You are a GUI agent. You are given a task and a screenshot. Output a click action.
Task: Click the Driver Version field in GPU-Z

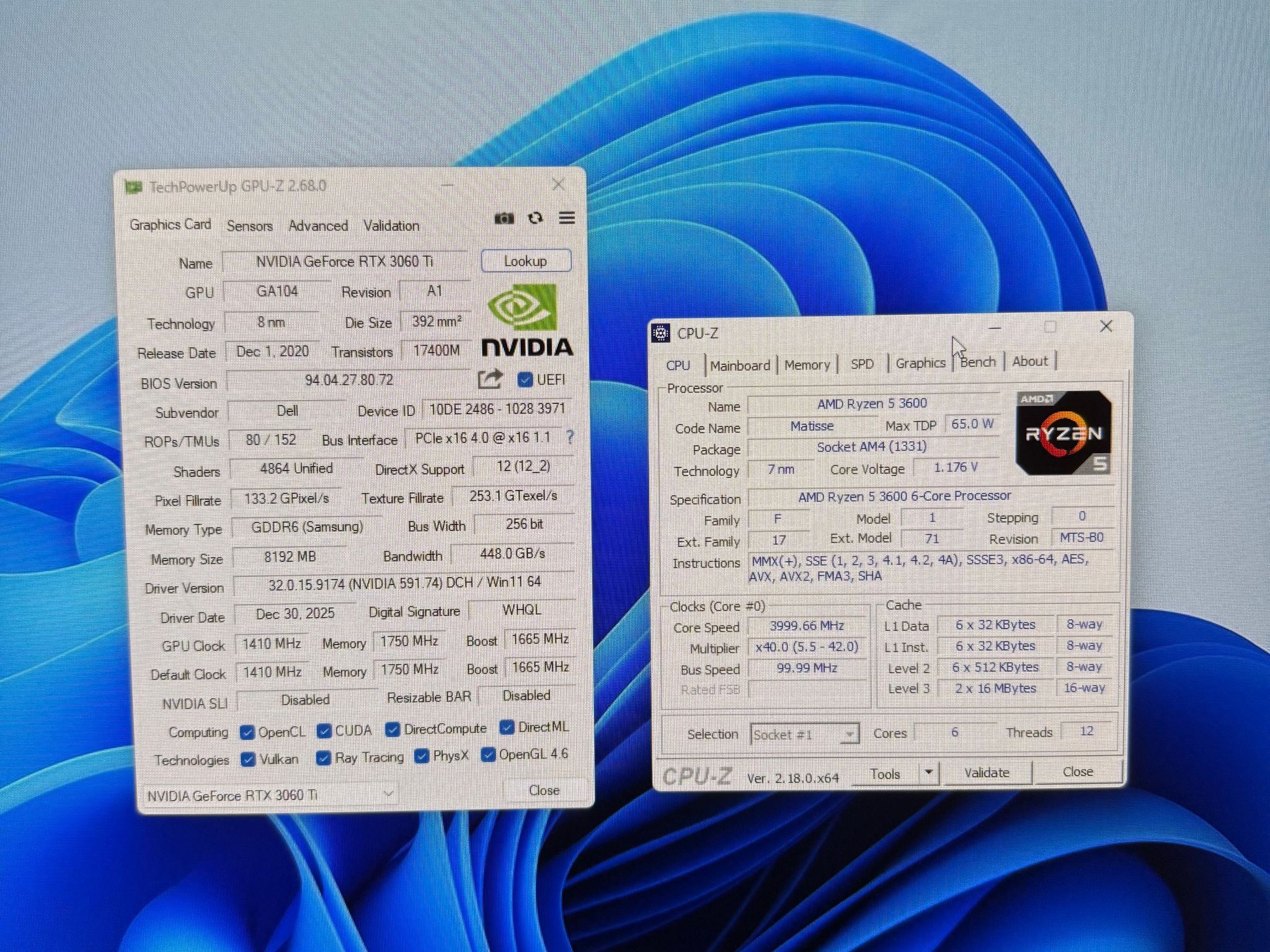point(404,583)
